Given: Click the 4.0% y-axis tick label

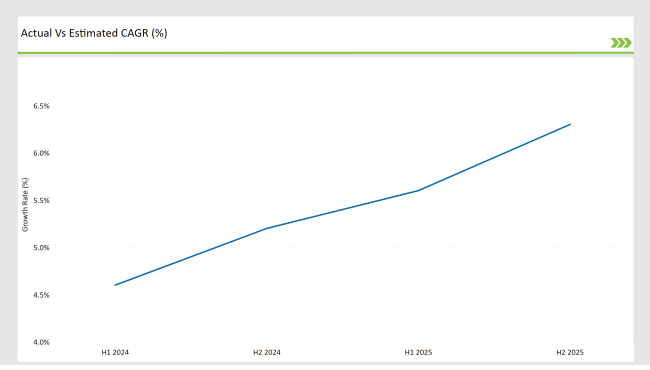Looking at the screenshot, I should pyautogui.click(x=41, y=342).
